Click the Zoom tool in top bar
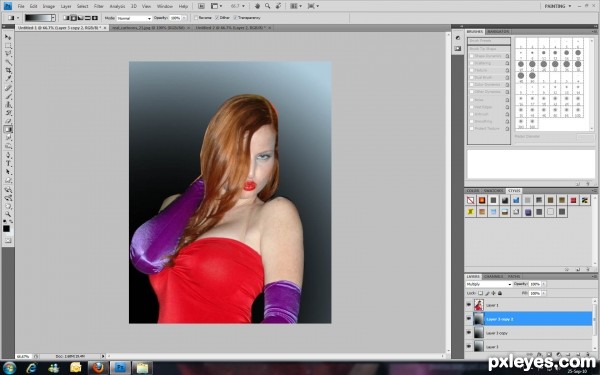The height and width of the screenshot is (375, 600). coord(267,6)
